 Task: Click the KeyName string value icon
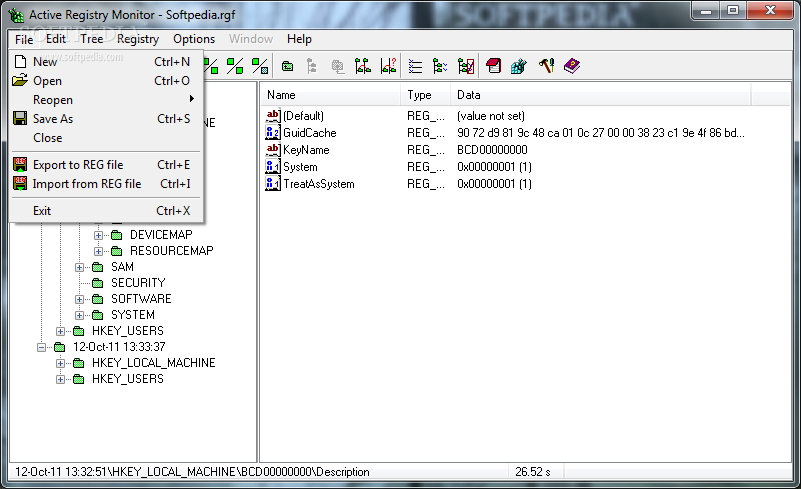pyautogui.click(x=273, y=150)
